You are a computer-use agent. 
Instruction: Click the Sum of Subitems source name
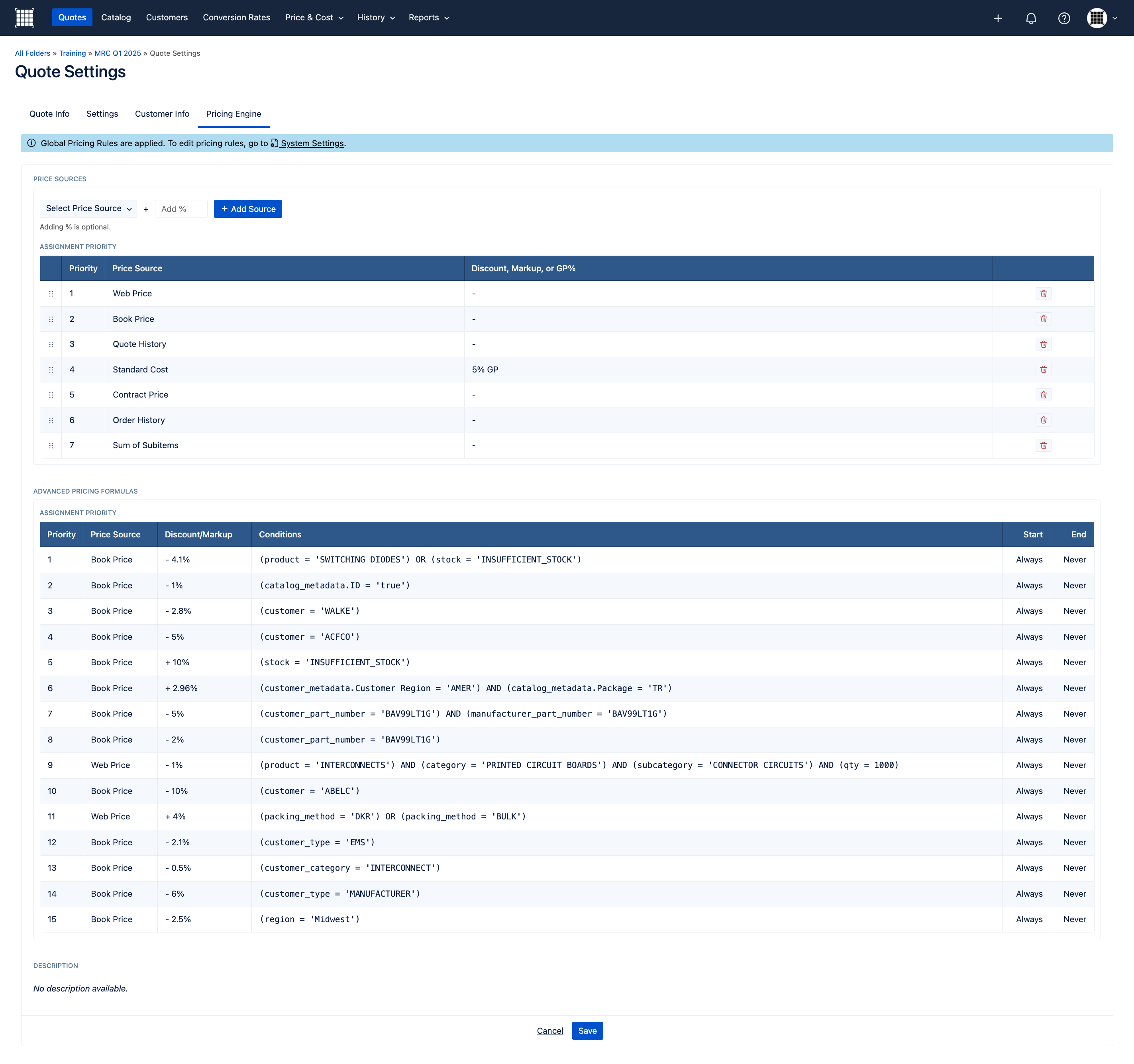point(145,445)
